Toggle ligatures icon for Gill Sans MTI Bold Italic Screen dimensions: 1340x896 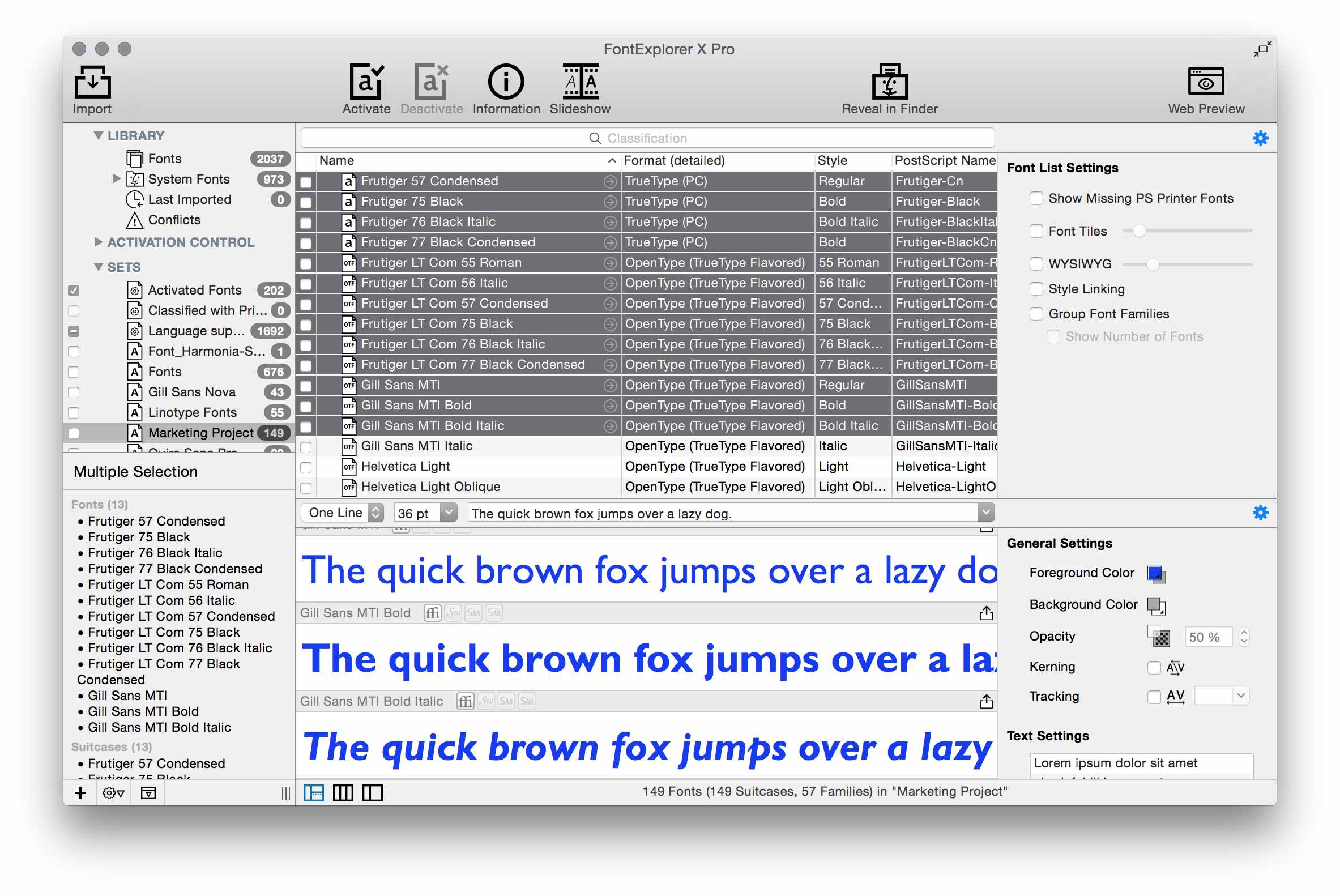pos(465,701)
